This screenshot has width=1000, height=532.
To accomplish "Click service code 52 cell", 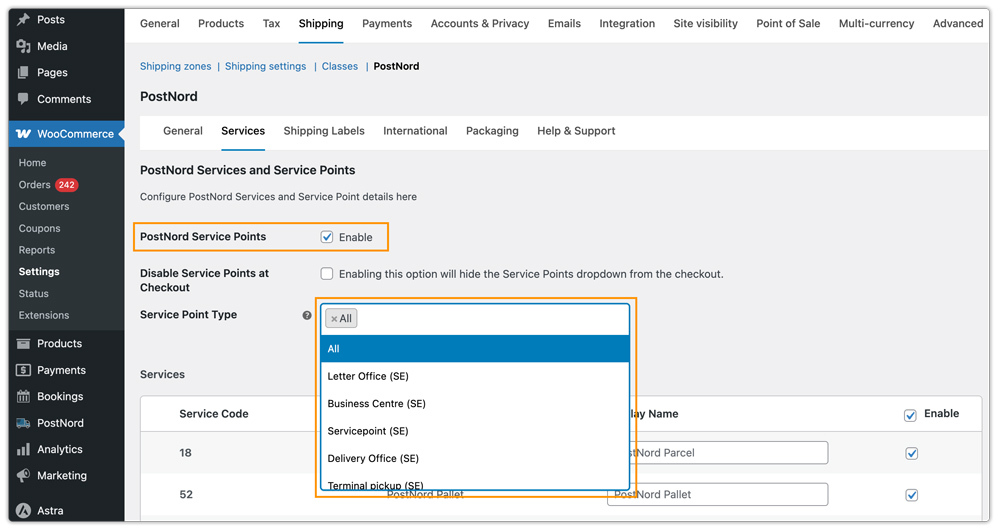I will (186, 494).
